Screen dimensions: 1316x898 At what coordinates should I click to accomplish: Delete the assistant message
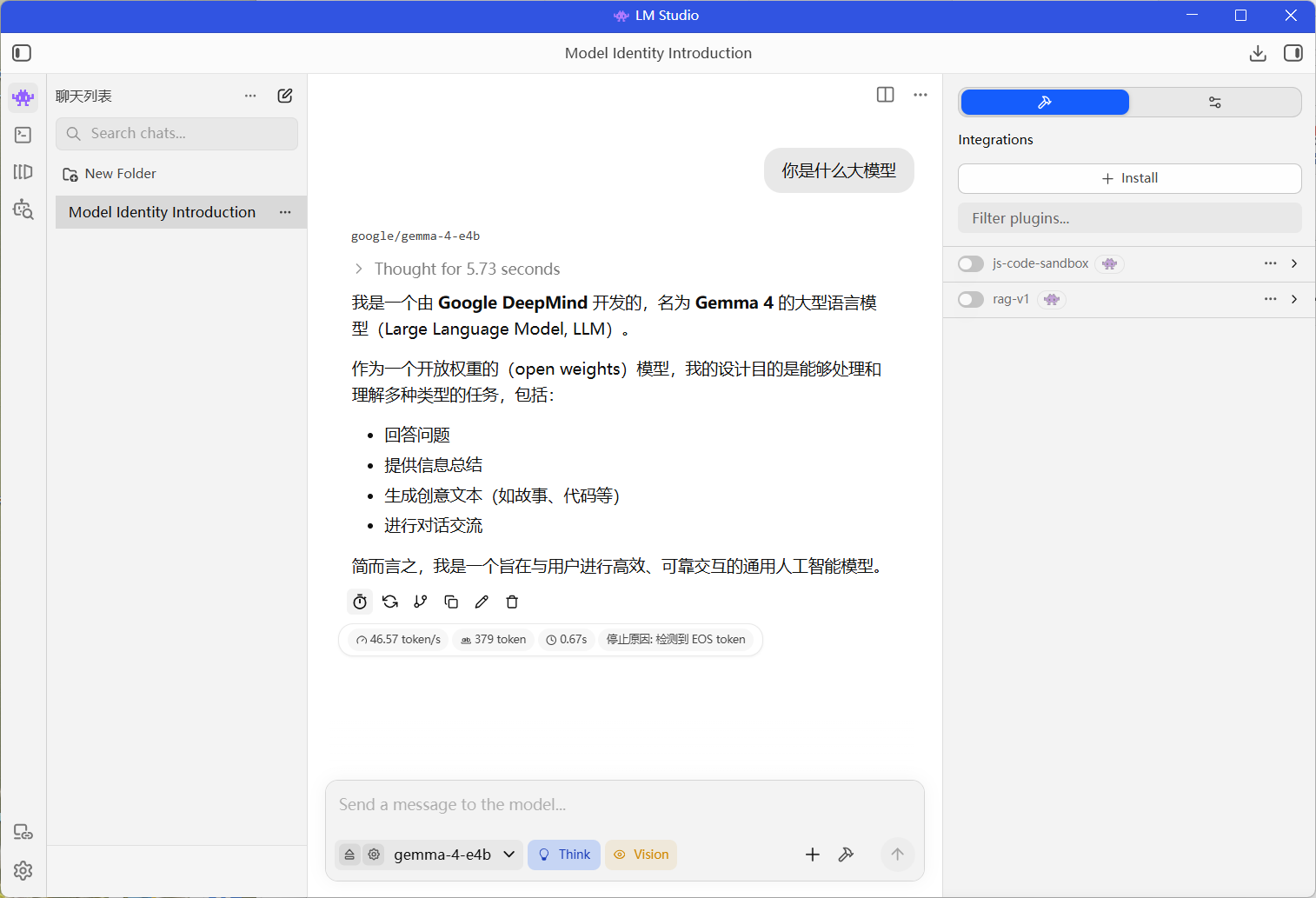512,602
